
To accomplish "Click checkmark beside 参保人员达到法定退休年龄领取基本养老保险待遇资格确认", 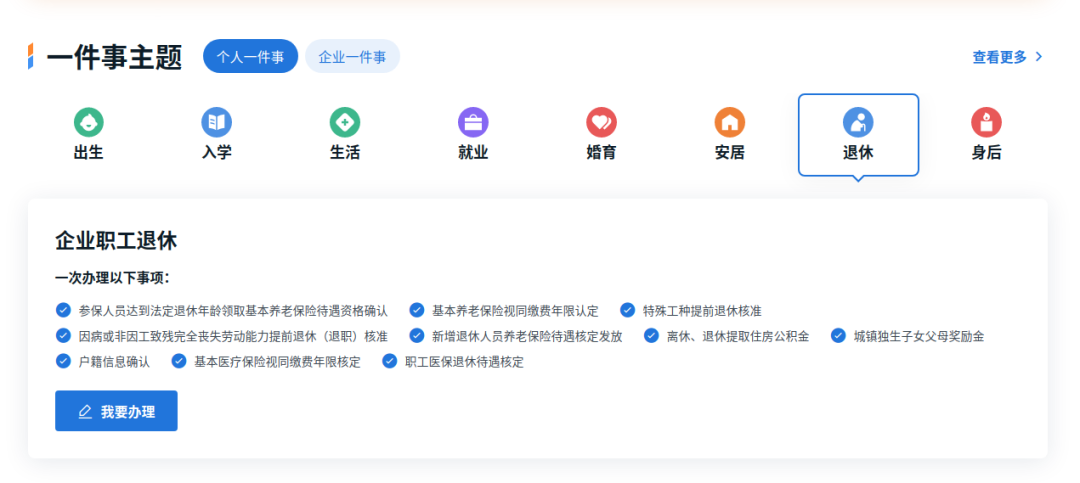I will [x=63, y=310].
